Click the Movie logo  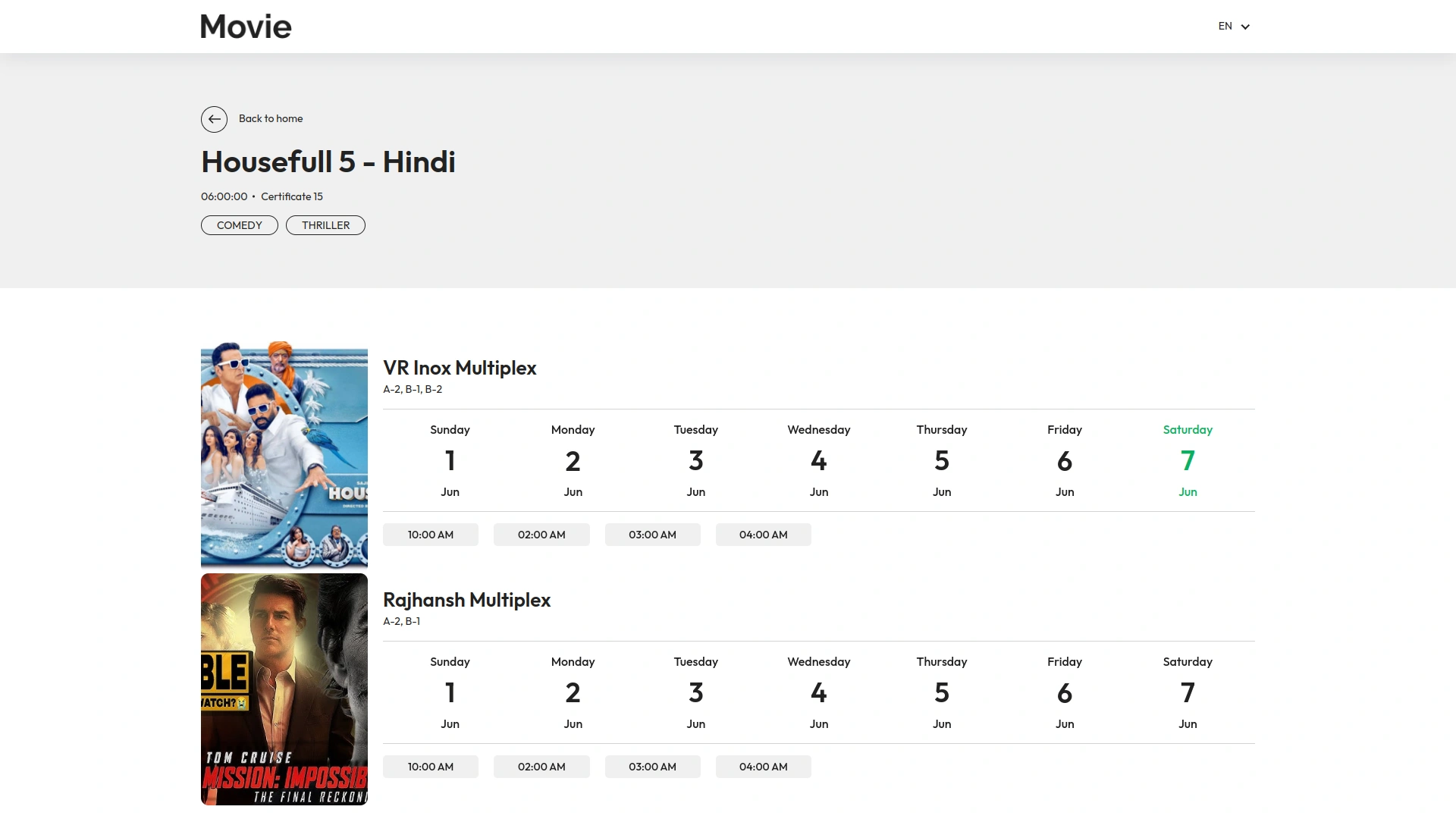point(245,26)
